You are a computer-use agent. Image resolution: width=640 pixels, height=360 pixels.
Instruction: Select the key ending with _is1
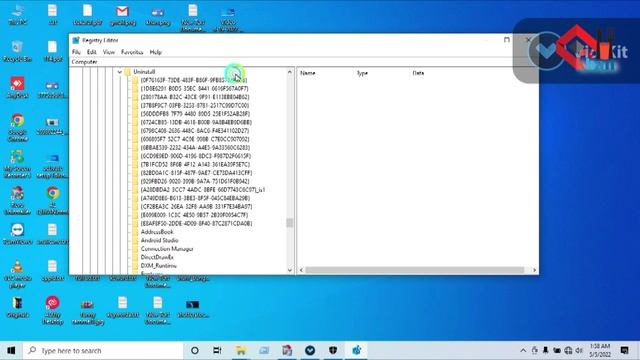tap(202, 190)
